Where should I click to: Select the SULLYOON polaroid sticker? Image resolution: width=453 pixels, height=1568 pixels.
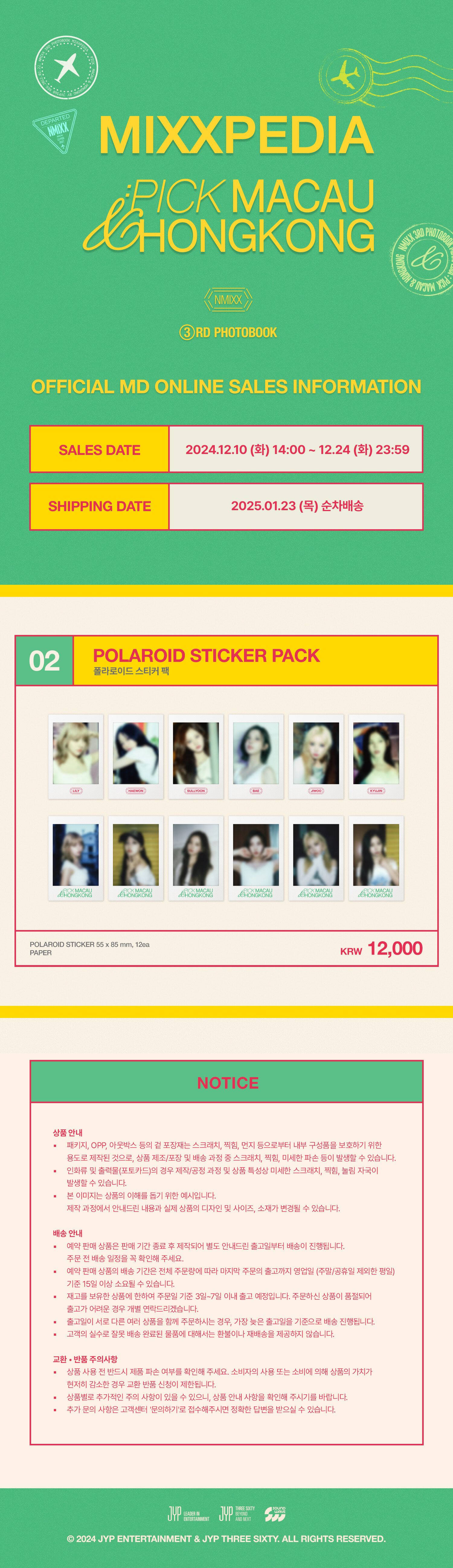196,756
